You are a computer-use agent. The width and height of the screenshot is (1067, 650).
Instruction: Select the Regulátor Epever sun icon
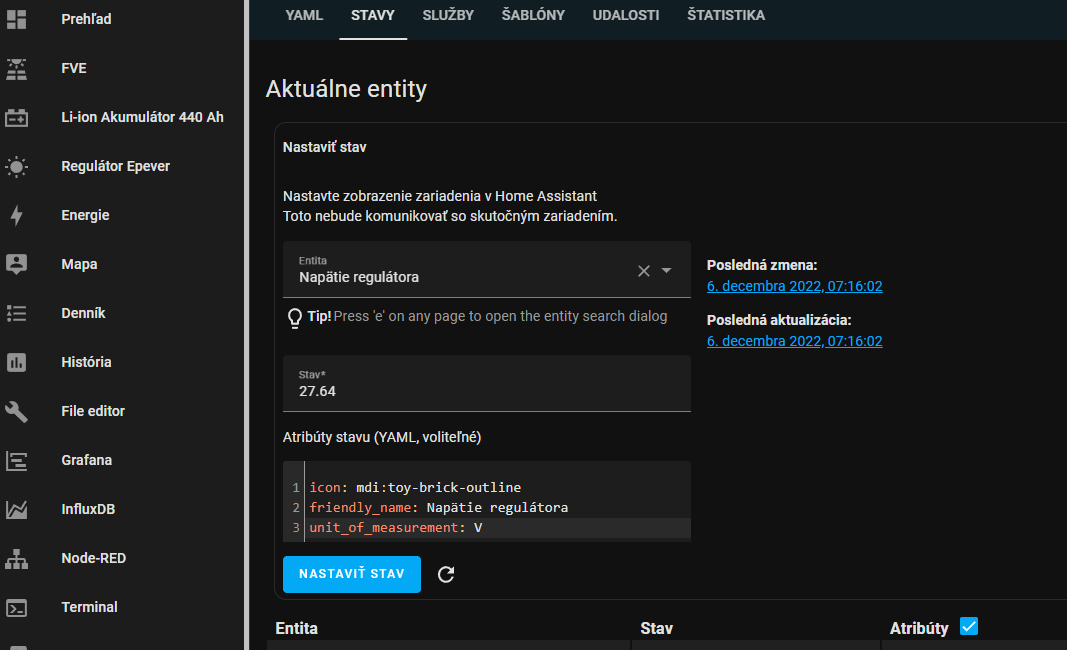[17, 166]
